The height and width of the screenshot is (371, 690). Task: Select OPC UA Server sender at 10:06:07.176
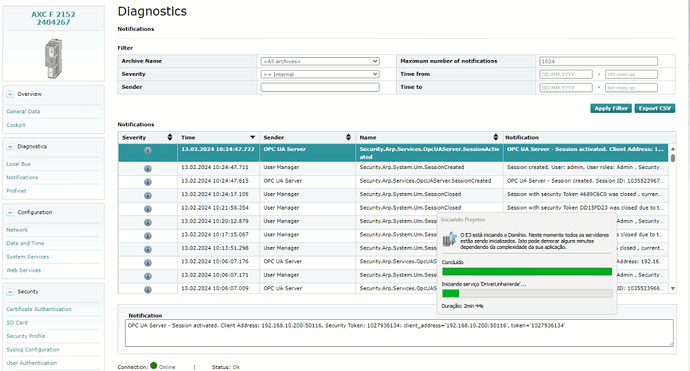click(x=308, y=263)
